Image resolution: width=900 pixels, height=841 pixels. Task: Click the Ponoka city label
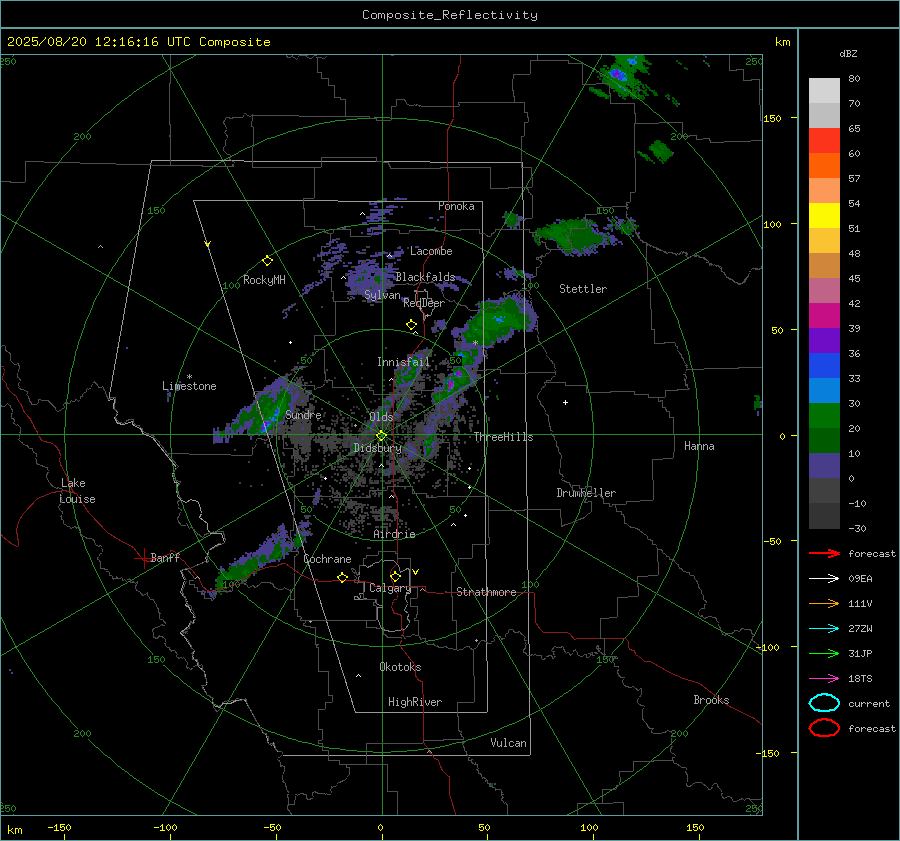456,206
